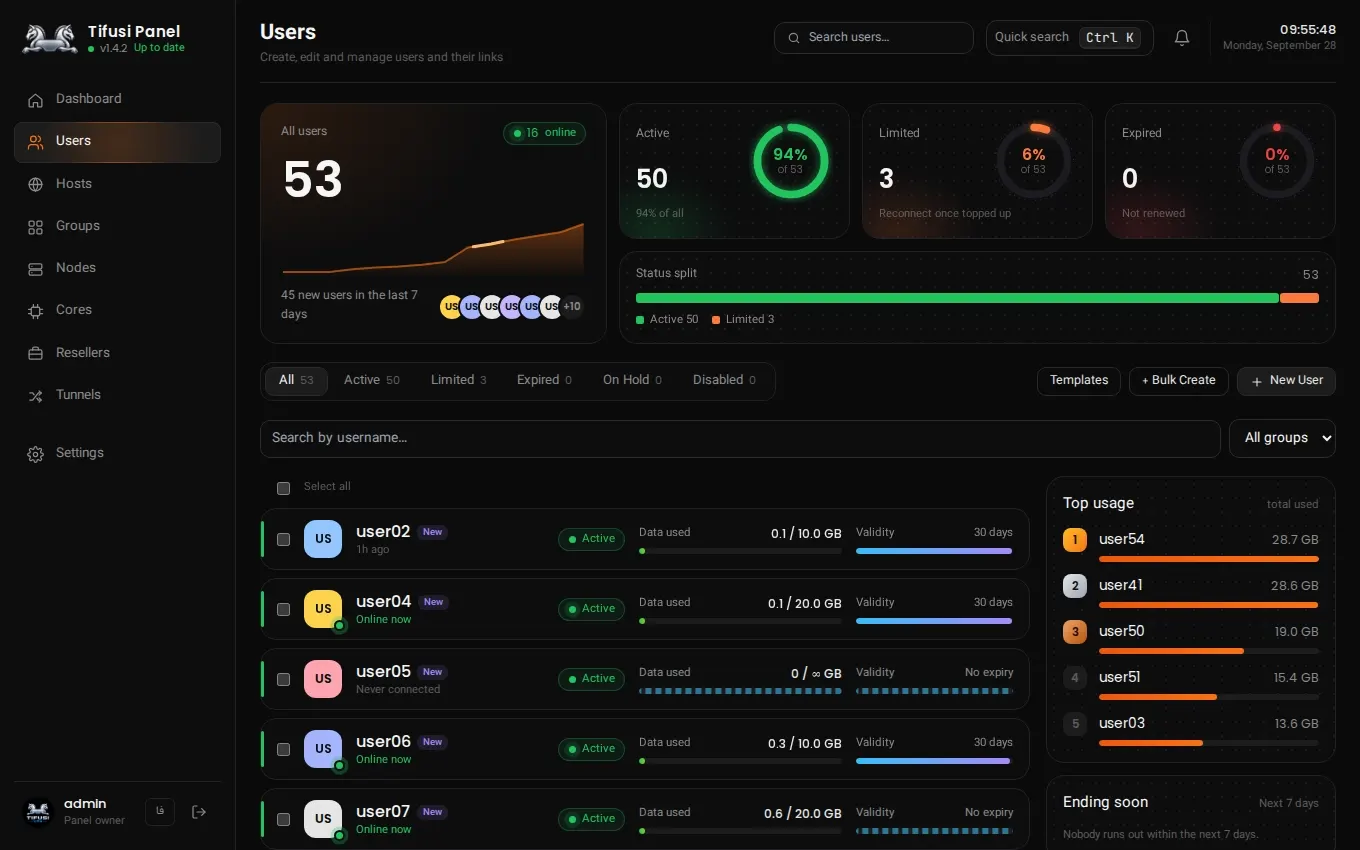Open notifications bell icon
Viewport: 1360px width, 850px height.
coord(1182,38)
